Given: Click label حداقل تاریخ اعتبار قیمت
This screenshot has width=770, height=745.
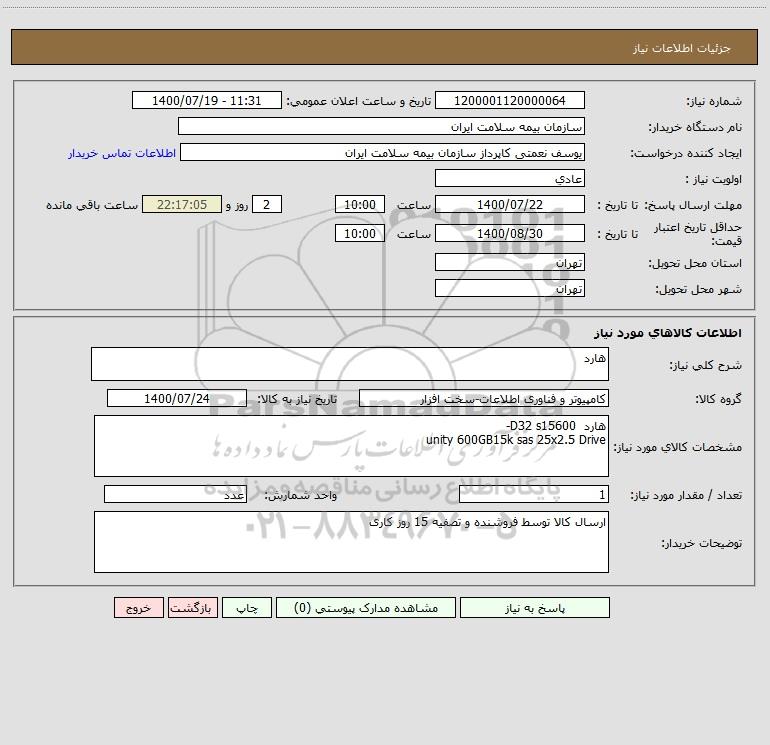Looking at the screenshot, I should (x=698, y=234).
